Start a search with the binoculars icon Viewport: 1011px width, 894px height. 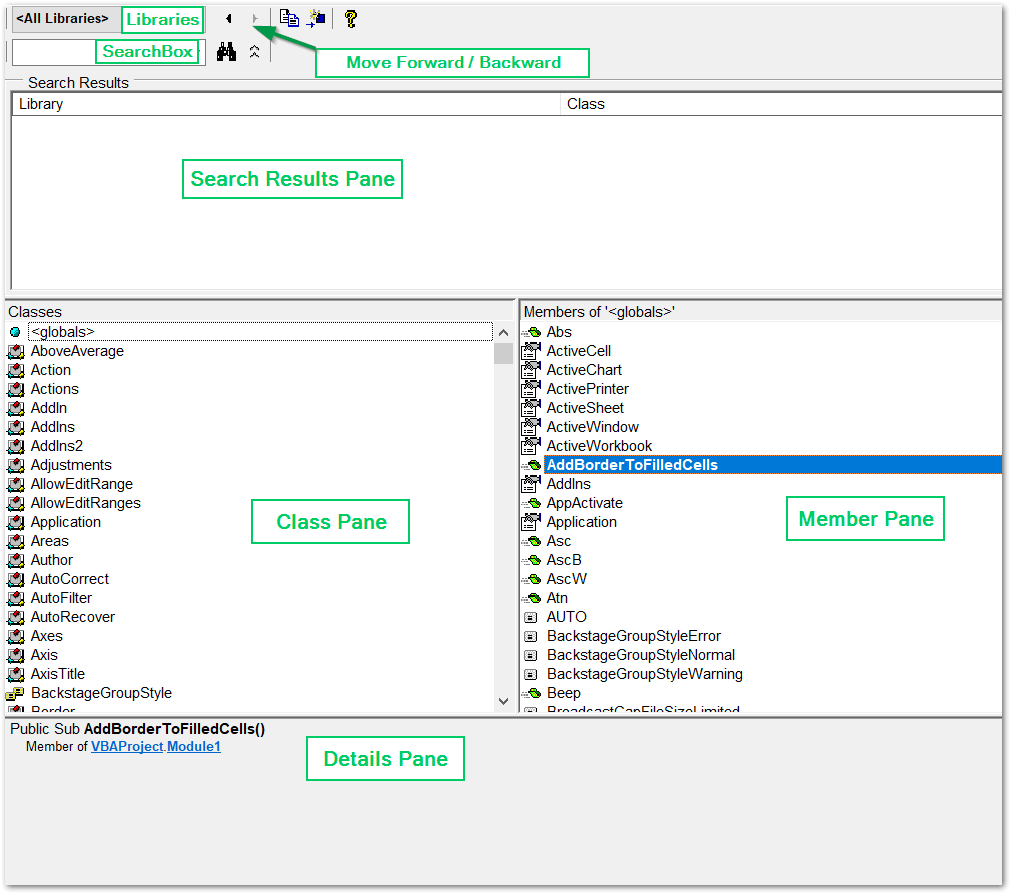tap(226, 51)
